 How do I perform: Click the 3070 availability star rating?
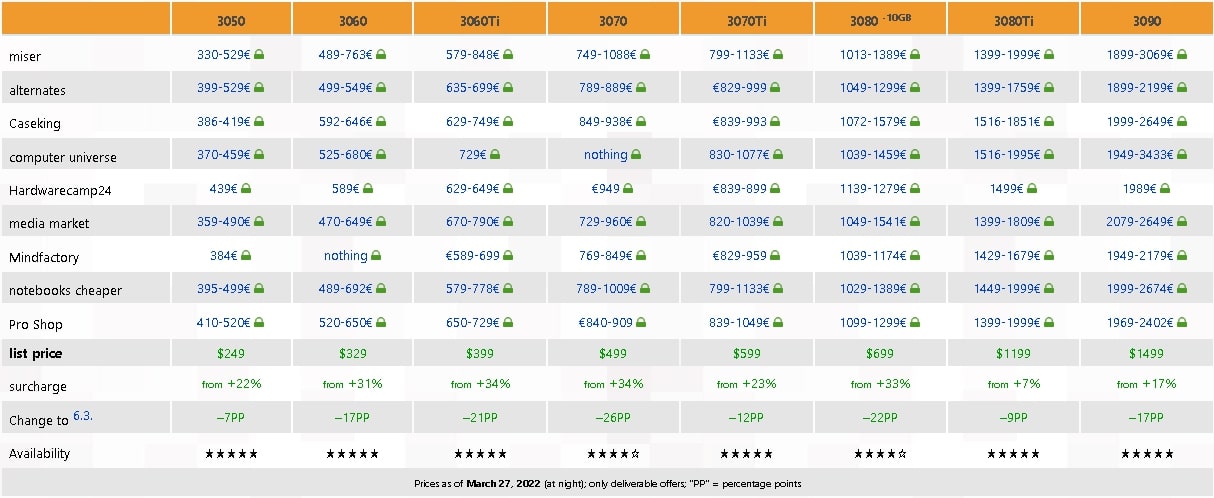[613, 454]
